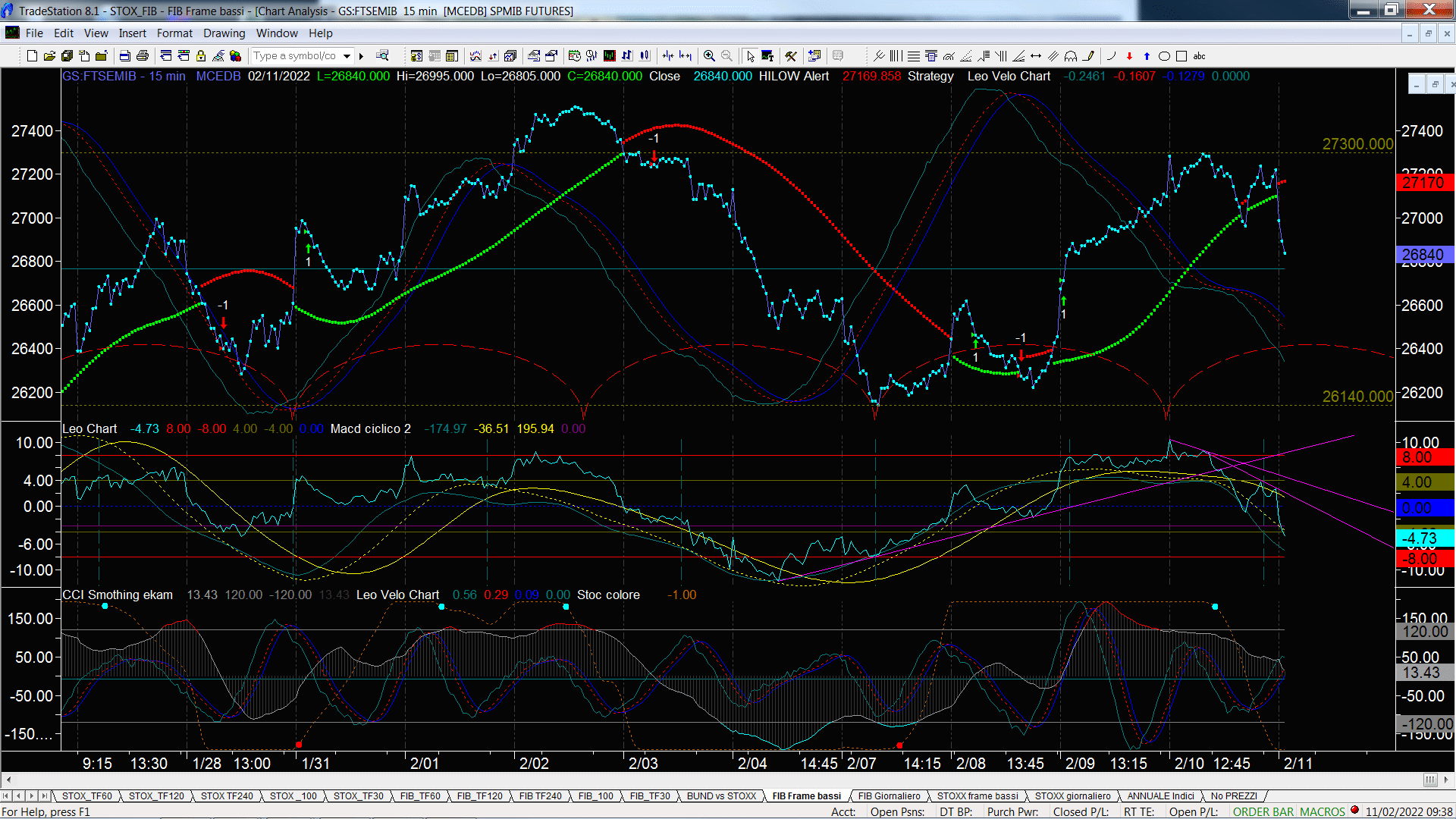The height and width of the screenshot is (819, 1456).
Task: Open the symbol command dropdown arrow
Action: click(347, 56)
